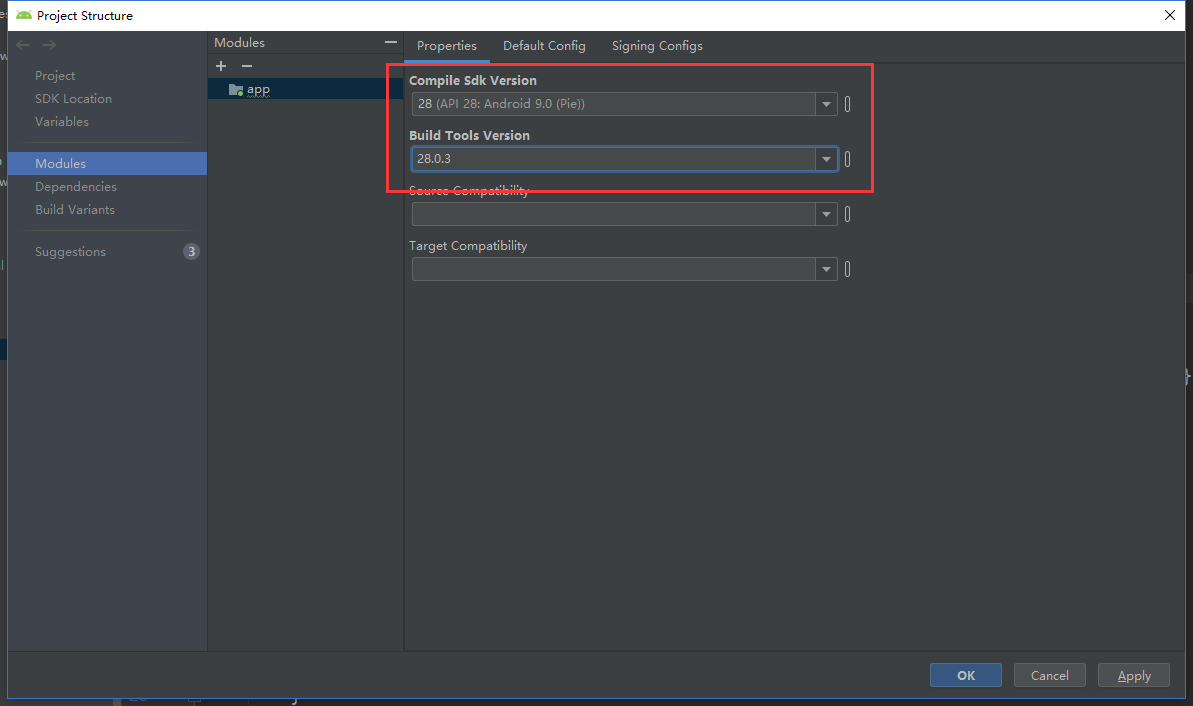The height and width of the screenshot is (706, 1193).
Task: Switch to the Default Config tab
Action: 544,46
